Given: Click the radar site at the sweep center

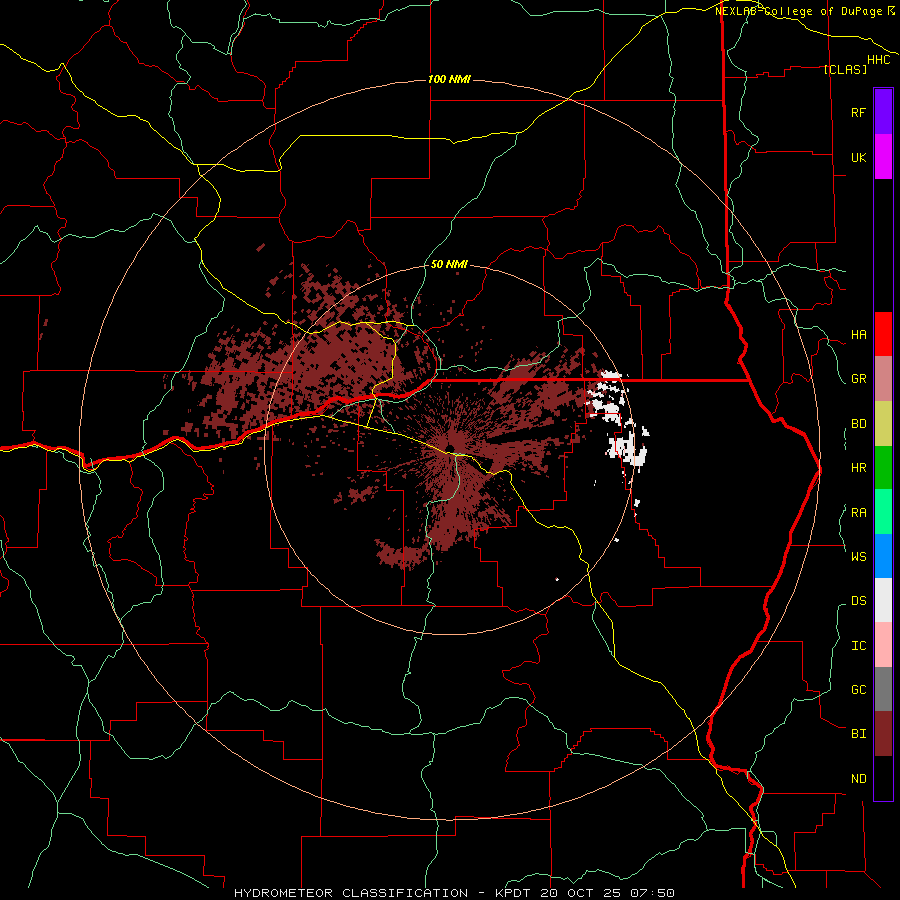Looking at the screenshot, I should pyautogui.click(x=450, y=449).
